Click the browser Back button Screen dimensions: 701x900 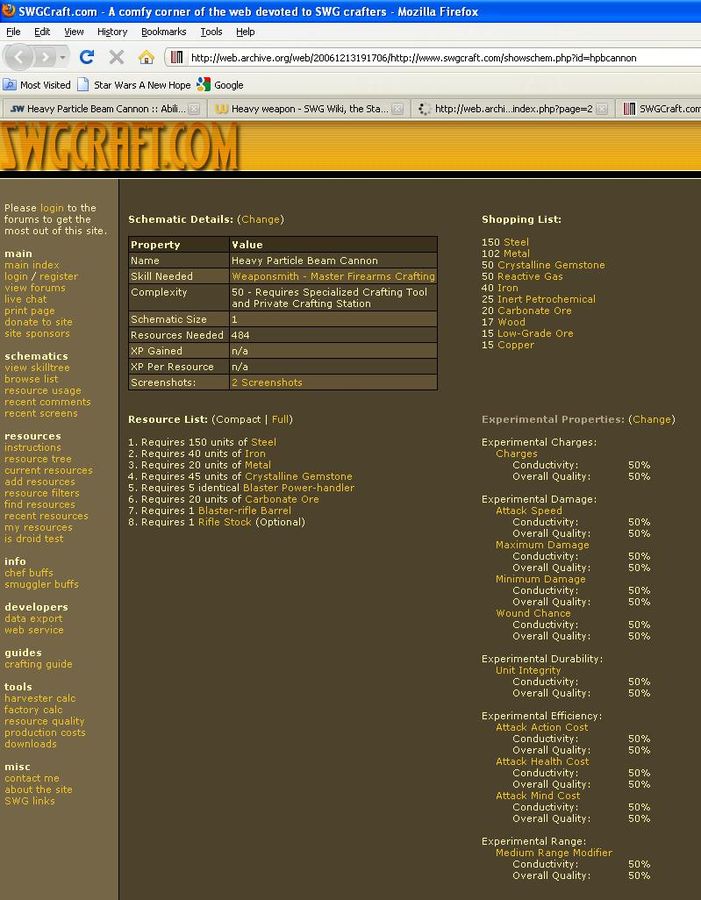pyautogui.click(x=22, y=57)
